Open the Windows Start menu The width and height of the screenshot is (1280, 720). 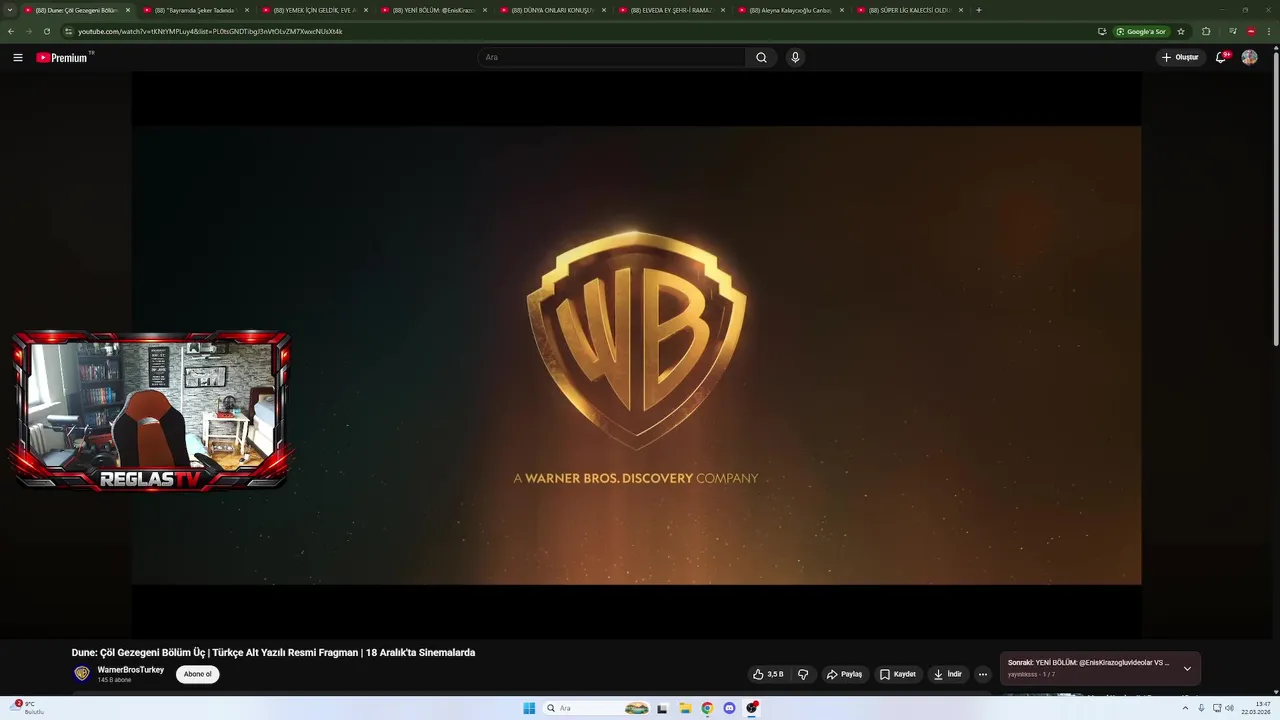(529, 708)
